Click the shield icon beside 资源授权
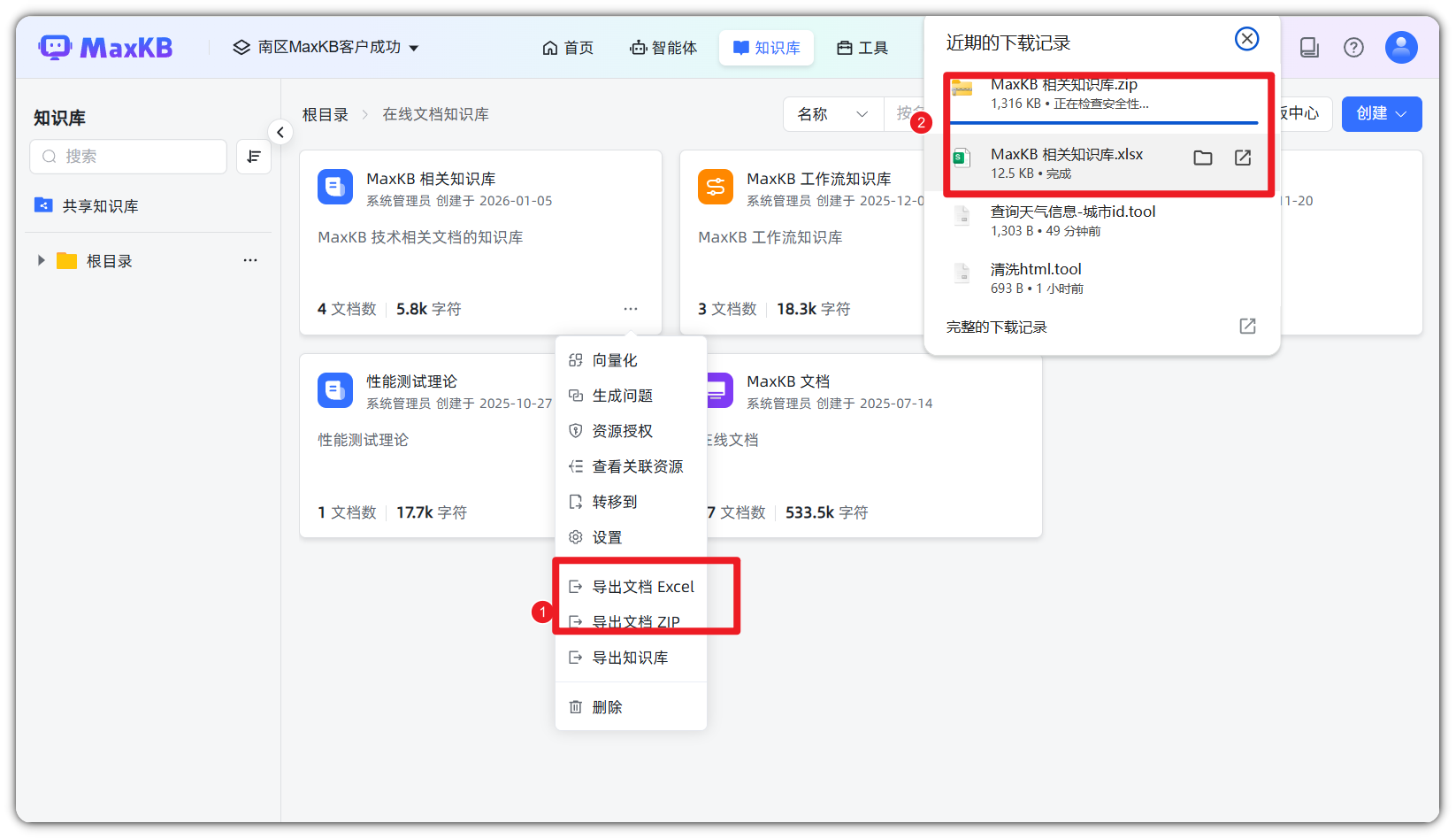1456x839 pixels. [576, 431]
